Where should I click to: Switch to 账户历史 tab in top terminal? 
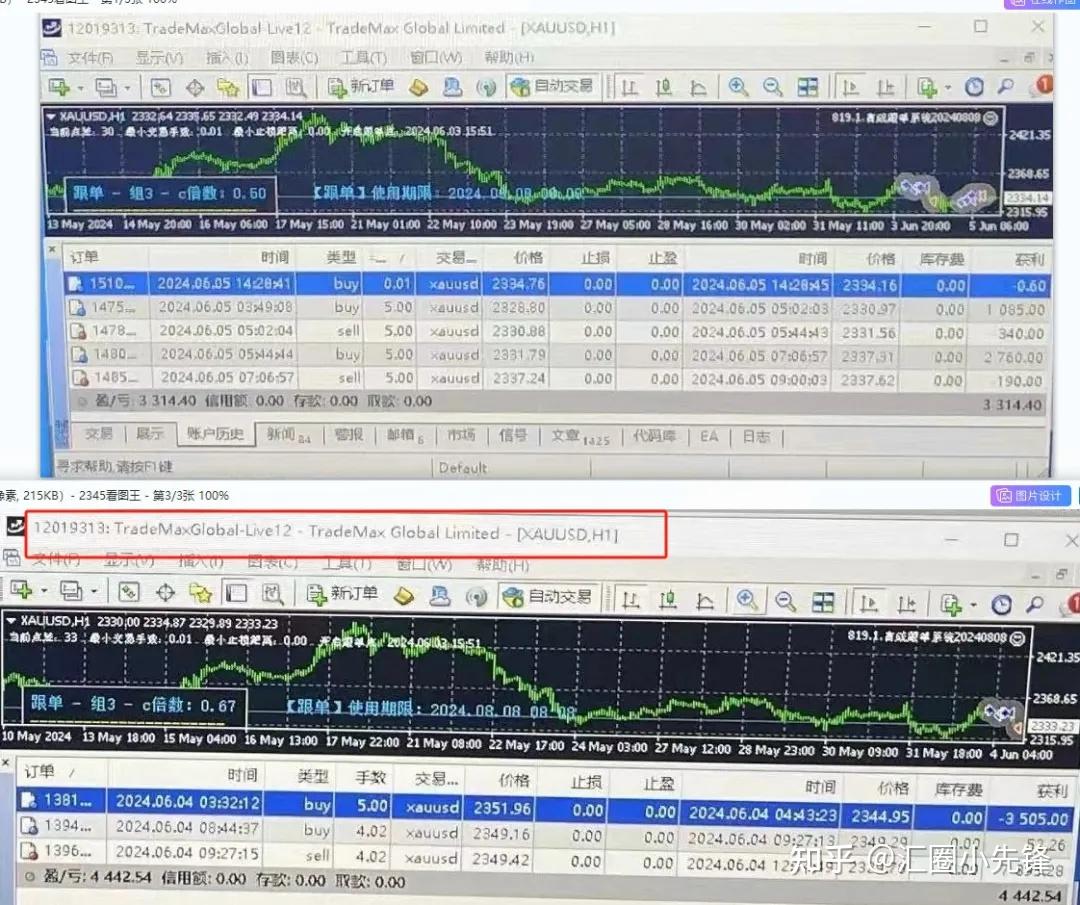click(215, 434)
